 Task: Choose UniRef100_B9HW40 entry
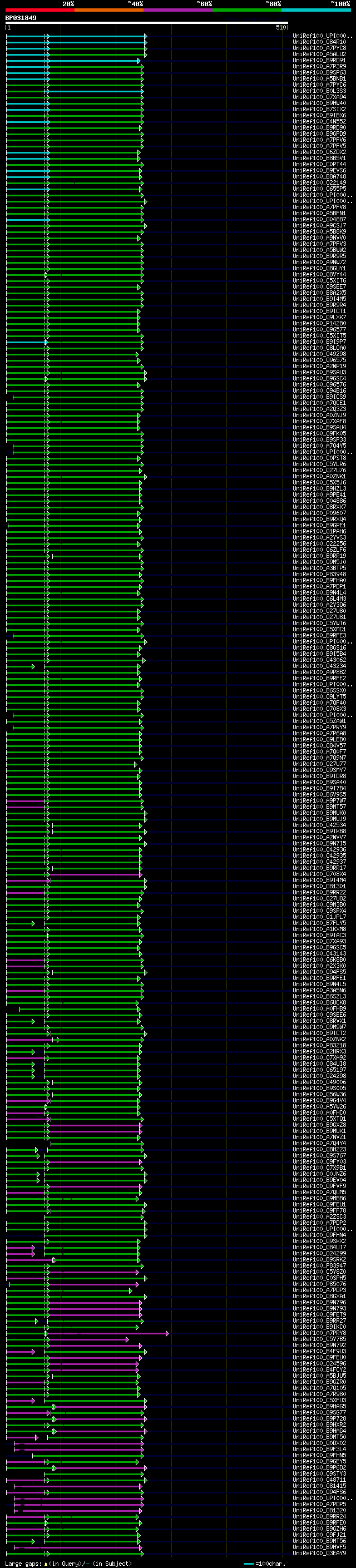pyautogui.click(x=319, y=103)
